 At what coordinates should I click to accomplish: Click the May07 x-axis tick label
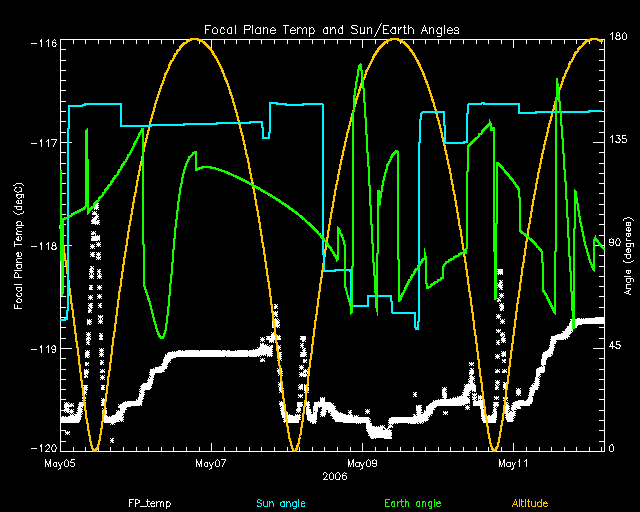pos(211,464)
